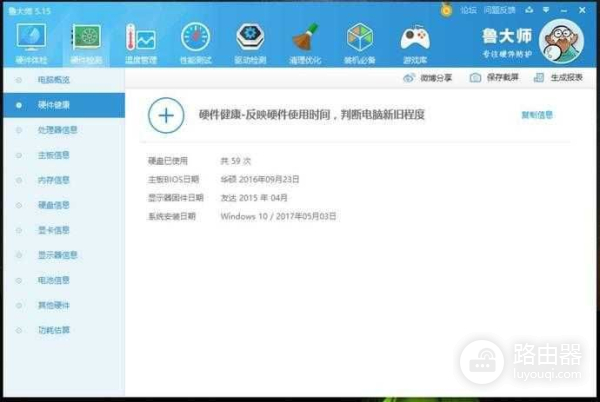The width and height of the screenshot is (600, 402).
Task: Open 主板信息 in the sidebar
Action: [54, 155]
